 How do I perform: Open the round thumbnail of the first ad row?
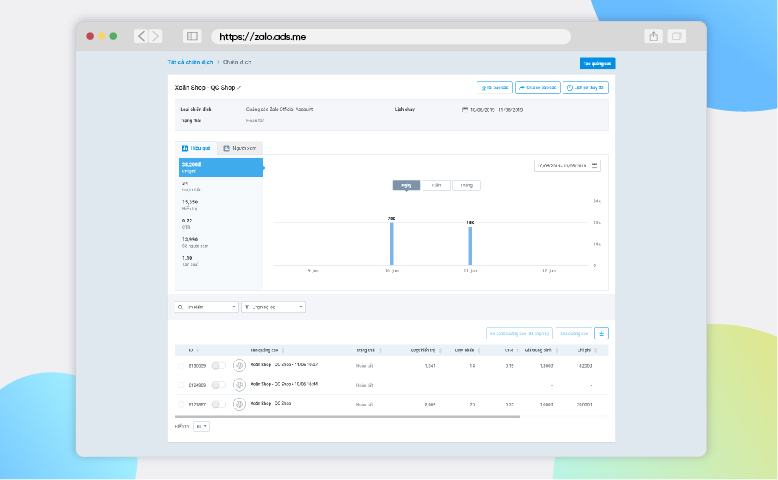pos(239,366)
